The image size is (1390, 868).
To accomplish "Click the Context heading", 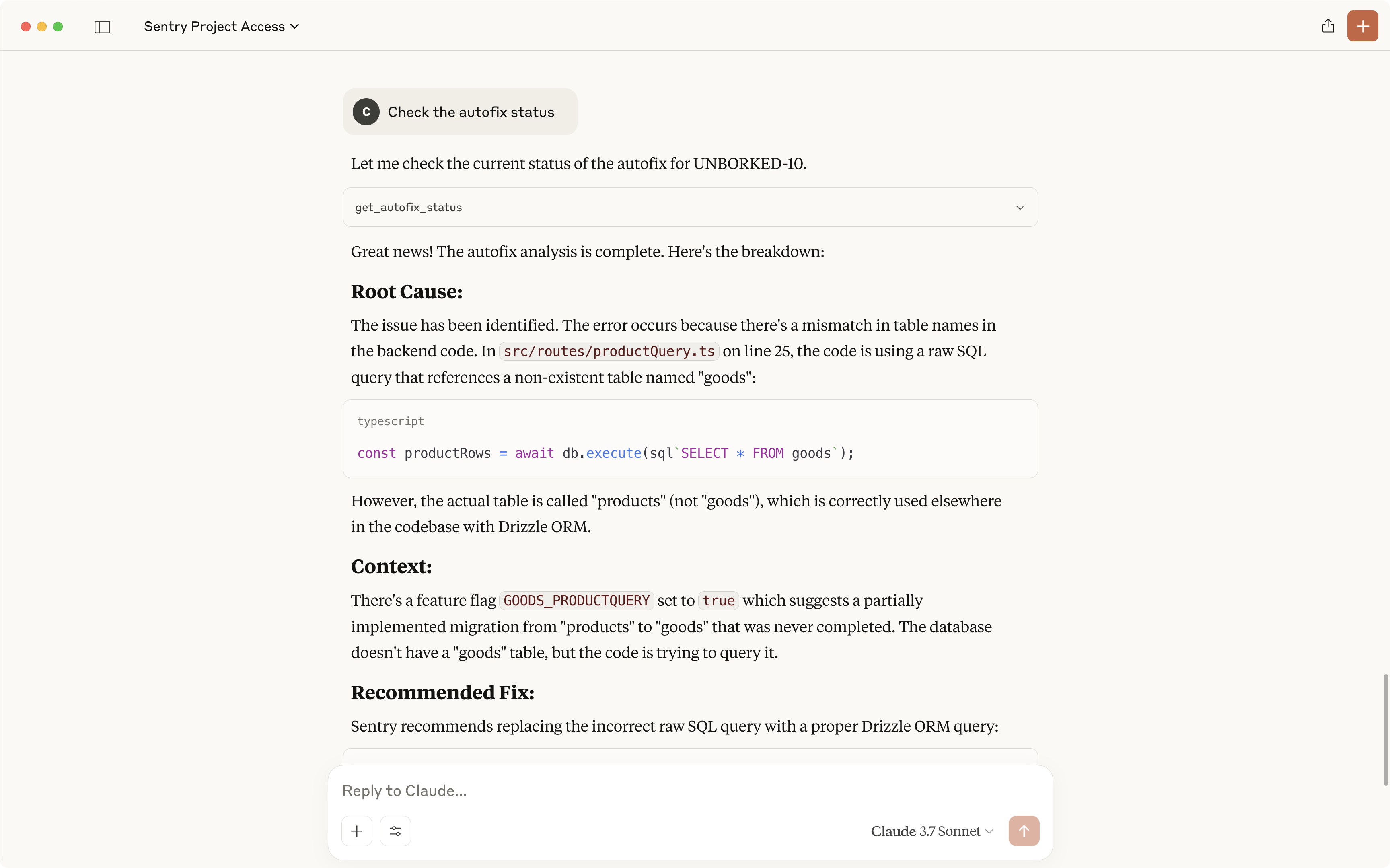I will pyautogui.click(x=391, y=566).
